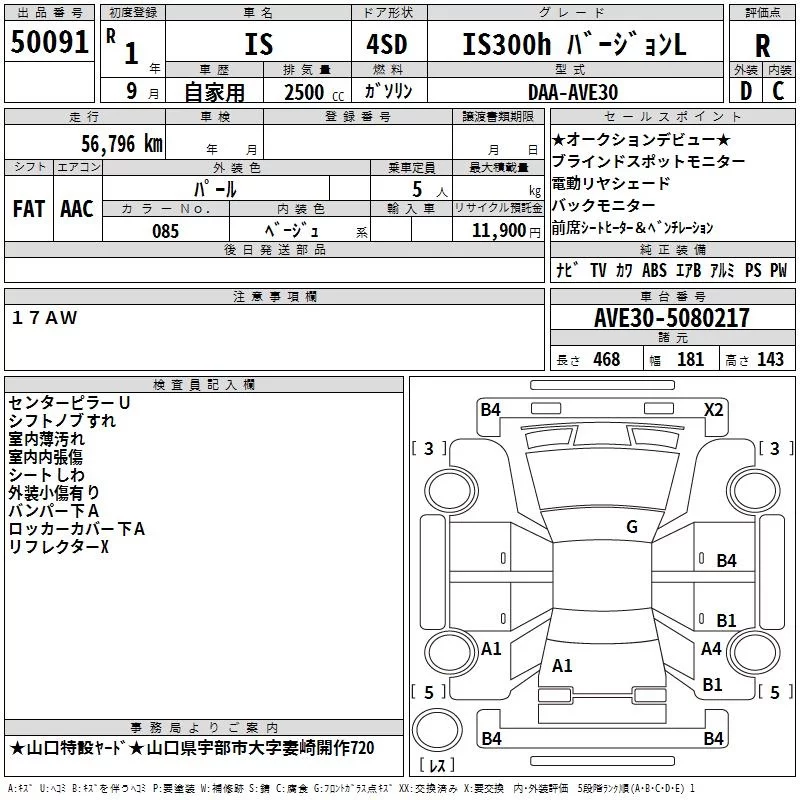
Task: Select the '前席シートヒーター&ベンチレーション' line
Action: pos(633,228)
